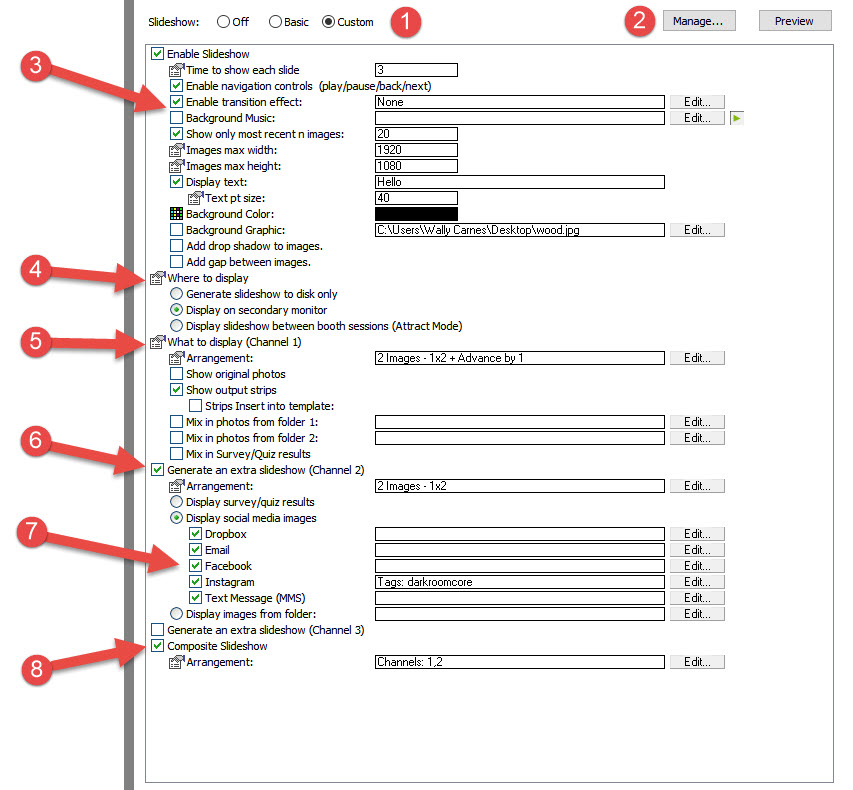Select Display social media images option
This screenshot has width=853, height=790.
pyautogui.click(x=176, y=518)
